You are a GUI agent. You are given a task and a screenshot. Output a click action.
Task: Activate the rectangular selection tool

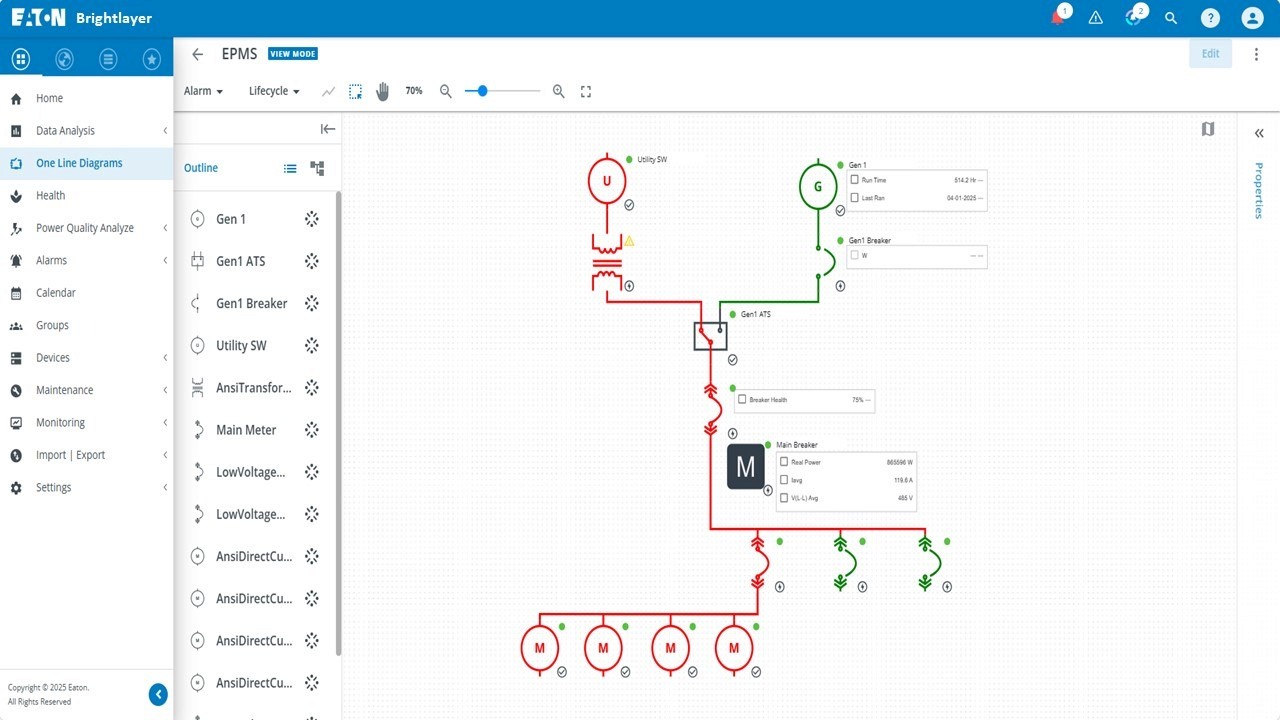tap(355, 91)
